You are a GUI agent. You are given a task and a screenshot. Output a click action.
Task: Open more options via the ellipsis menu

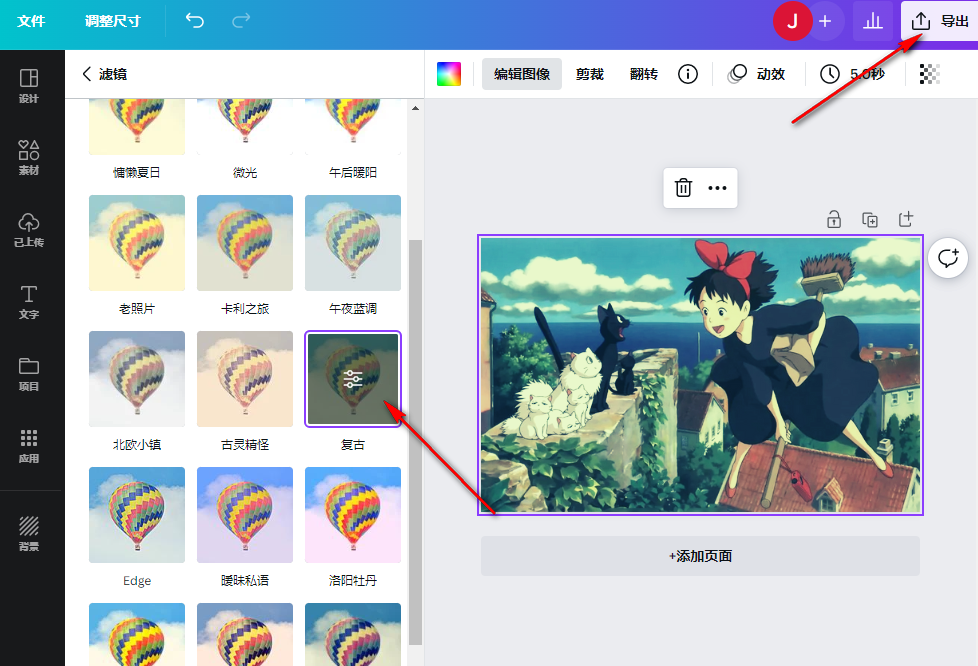coord(718,188)
